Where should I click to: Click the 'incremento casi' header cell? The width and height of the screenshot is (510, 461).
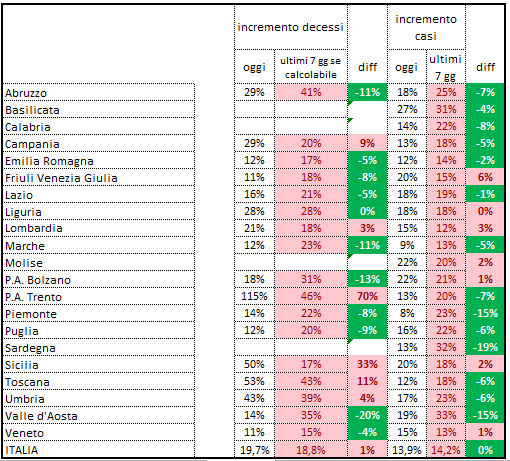pyautogui.click(x=426, y=27)
